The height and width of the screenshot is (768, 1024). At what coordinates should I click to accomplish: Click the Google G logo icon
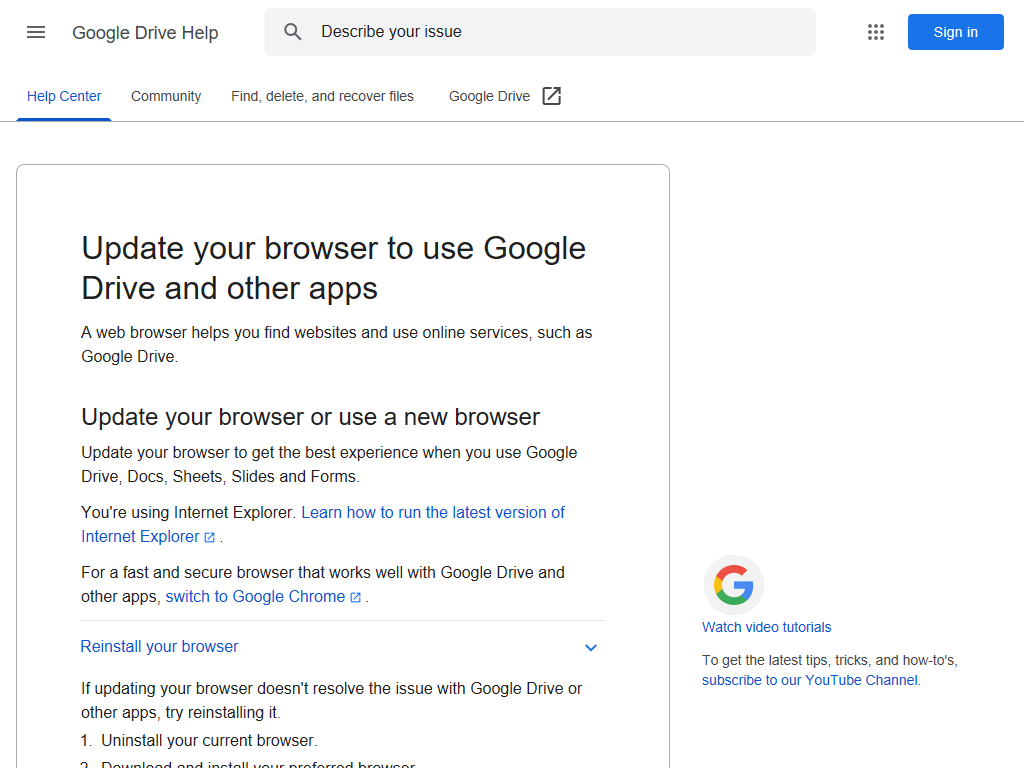point(733,585)
